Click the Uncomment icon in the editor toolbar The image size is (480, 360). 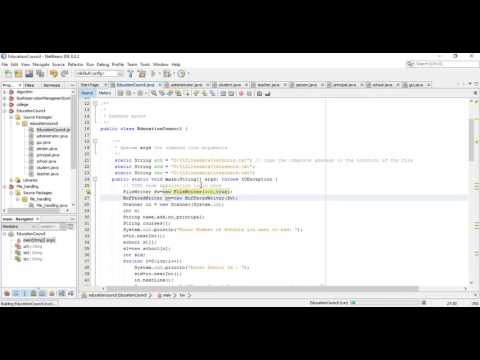[x=267, y=93]
